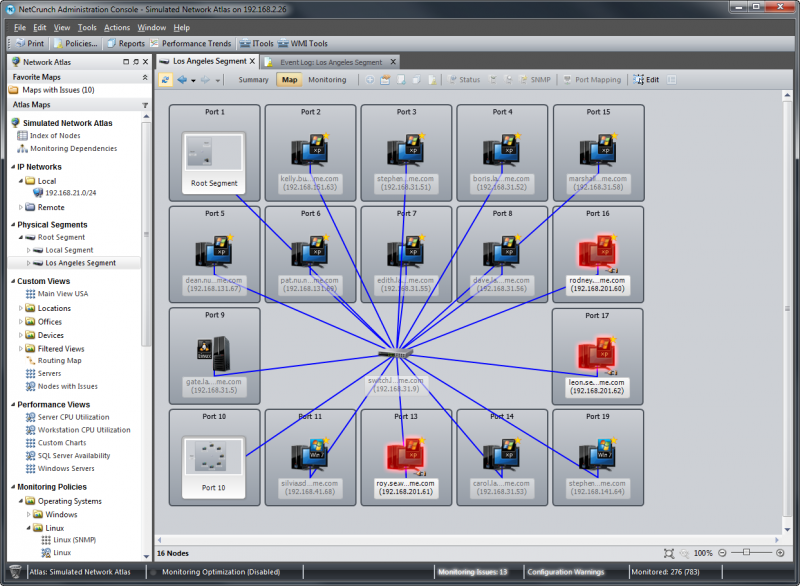Select the central switch node icon
The image size is (800, 586).
pyautogui.click(x=395, y=353)
